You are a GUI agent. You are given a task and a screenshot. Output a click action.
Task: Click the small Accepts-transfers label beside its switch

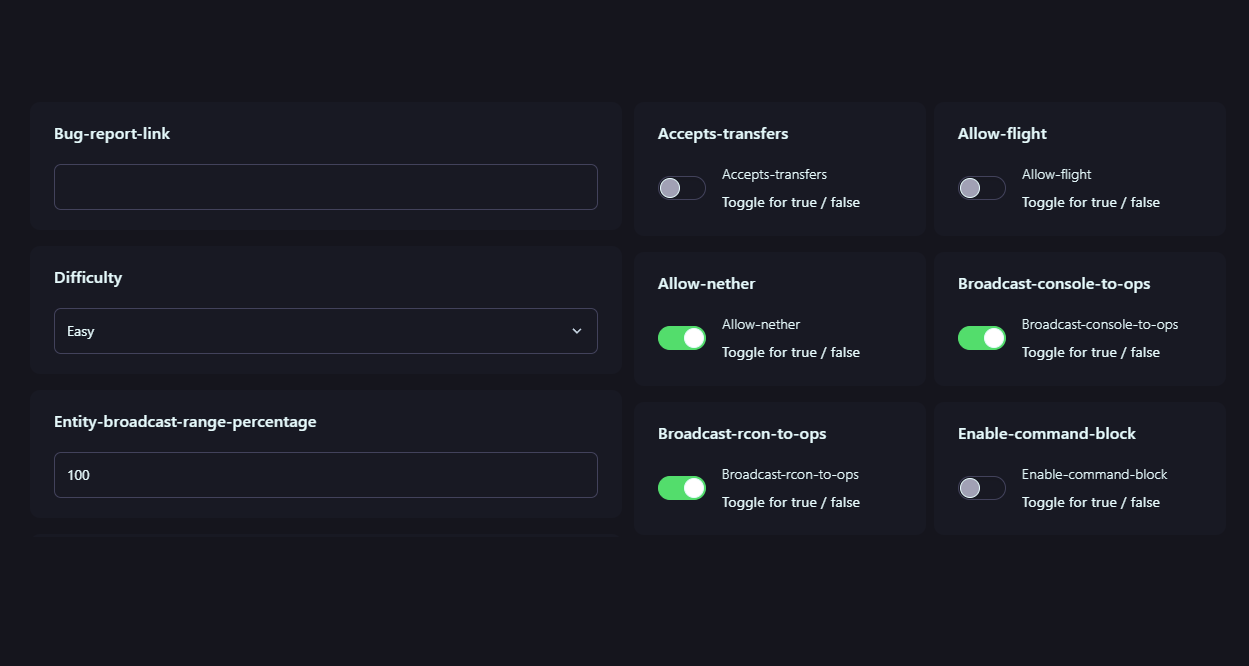[774, 175]
